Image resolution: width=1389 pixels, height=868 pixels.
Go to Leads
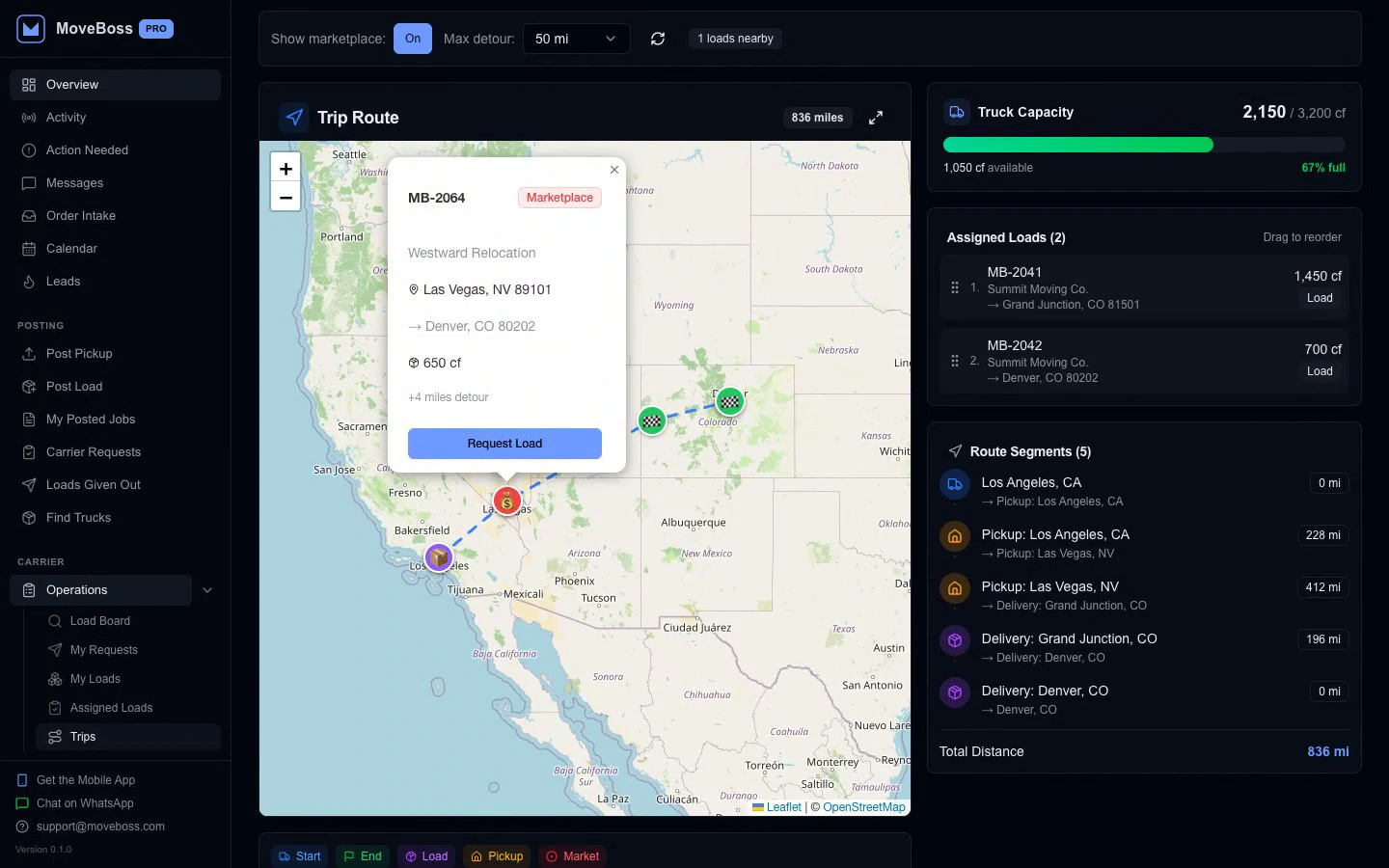(115, 282)
